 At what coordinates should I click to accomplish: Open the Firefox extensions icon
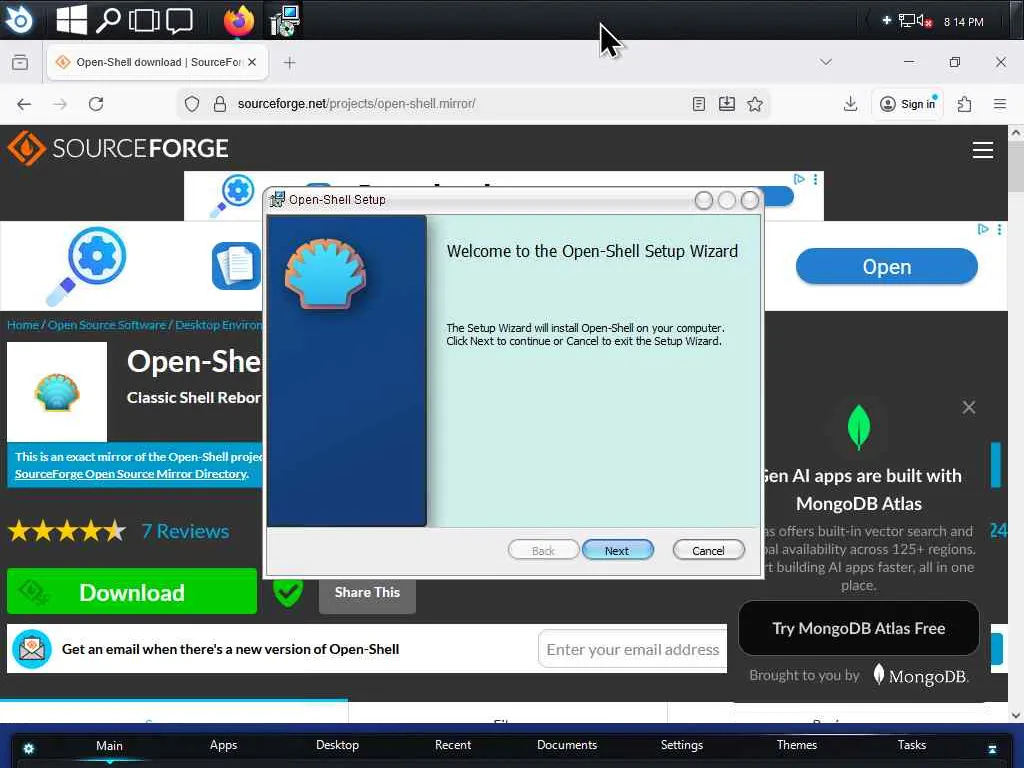click(x=964, y=104)
